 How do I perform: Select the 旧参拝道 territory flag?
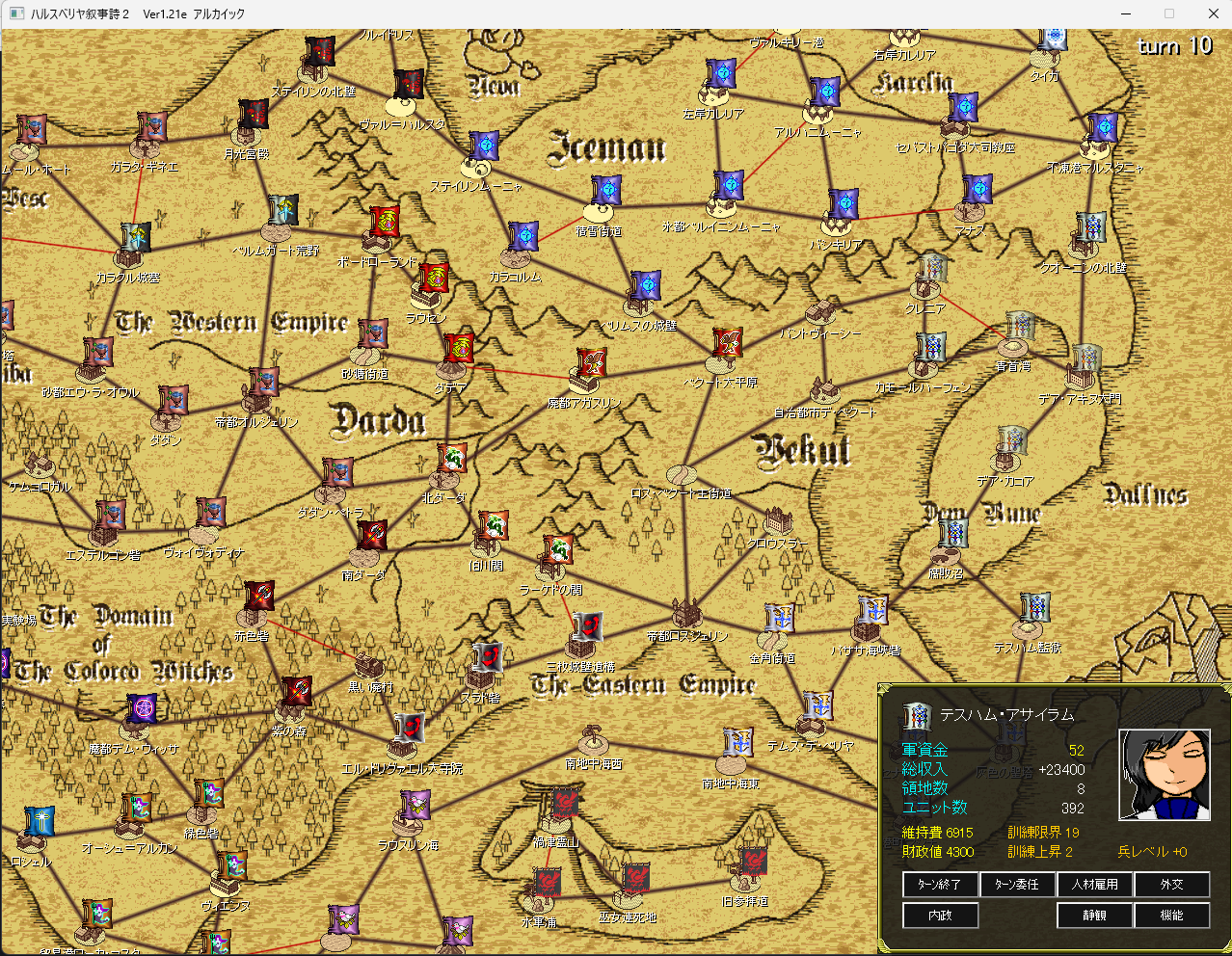(754, 863)
